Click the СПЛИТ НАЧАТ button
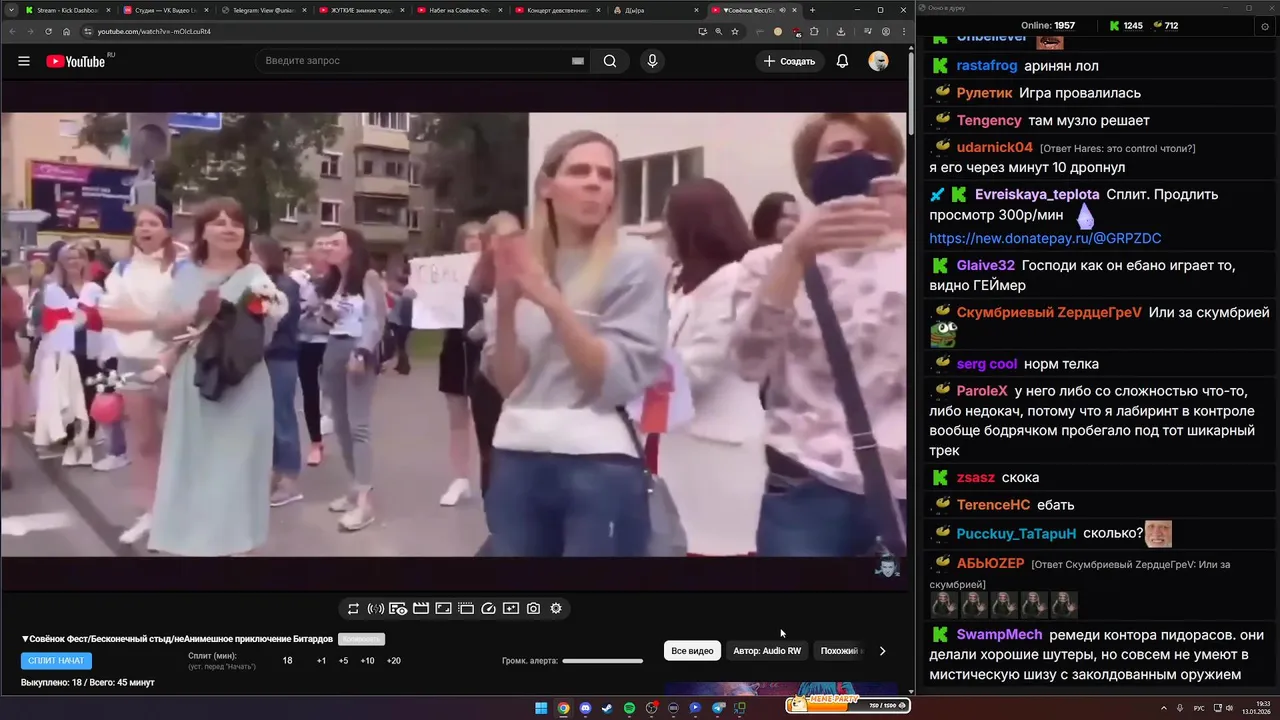 click(56, 661)
